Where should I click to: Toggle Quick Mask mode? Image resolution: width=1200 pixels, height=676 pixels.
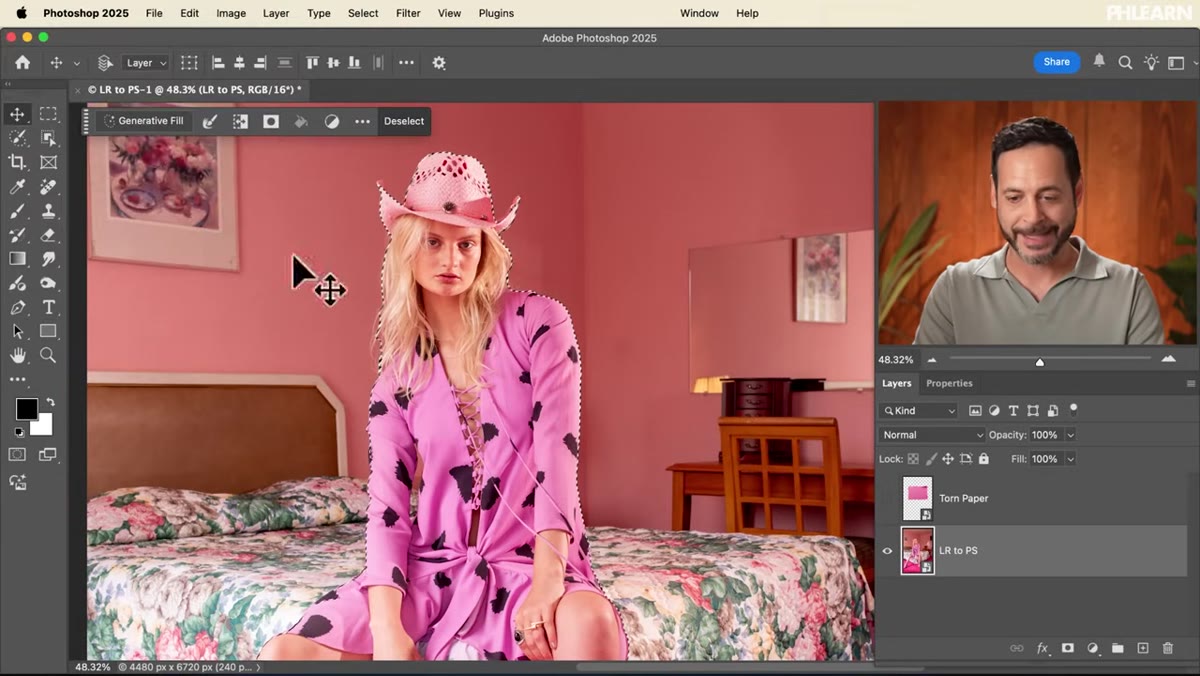[x=17, y=455]
